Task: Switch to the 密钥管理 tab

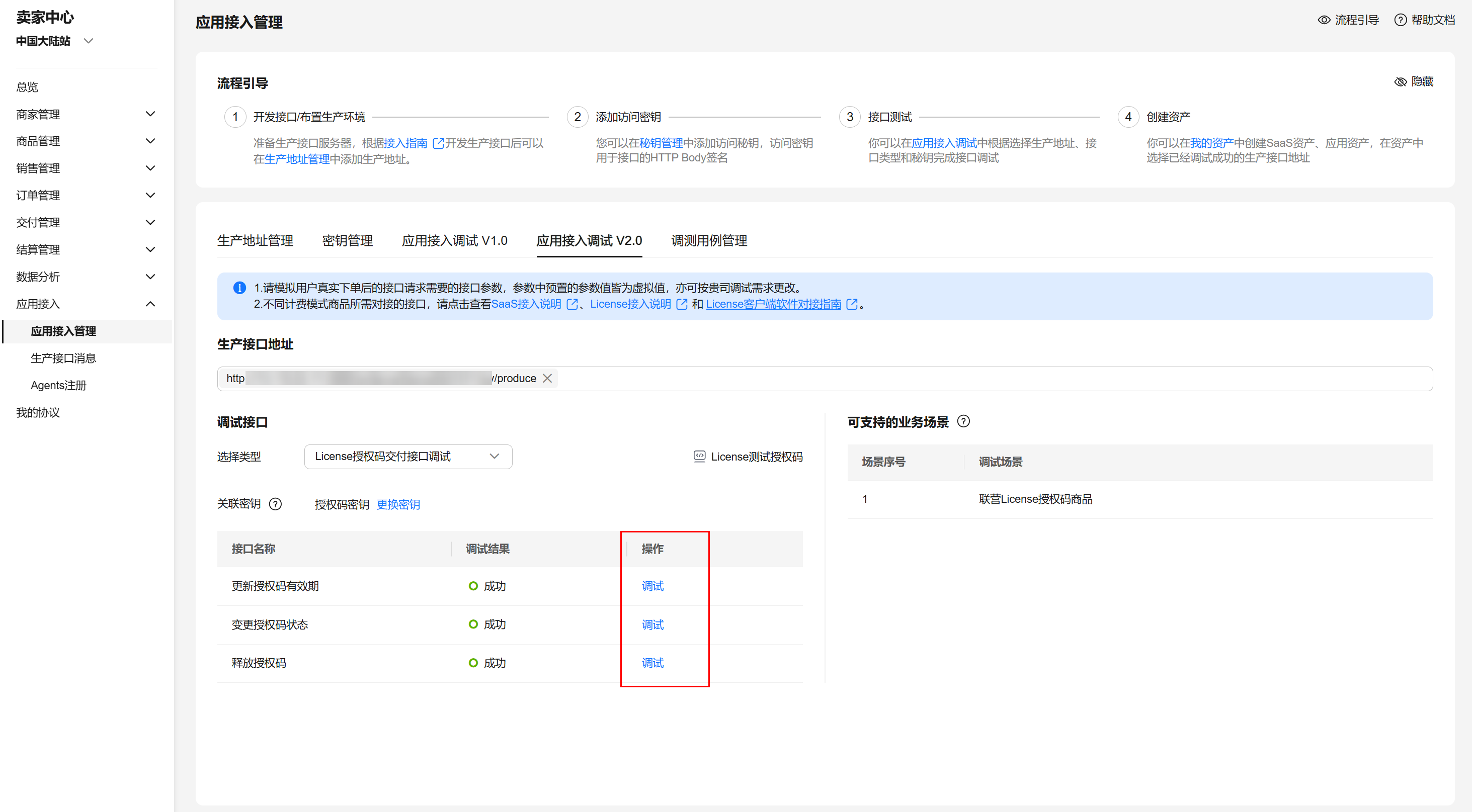Action: pyautogui.click(x=348, y=240)
